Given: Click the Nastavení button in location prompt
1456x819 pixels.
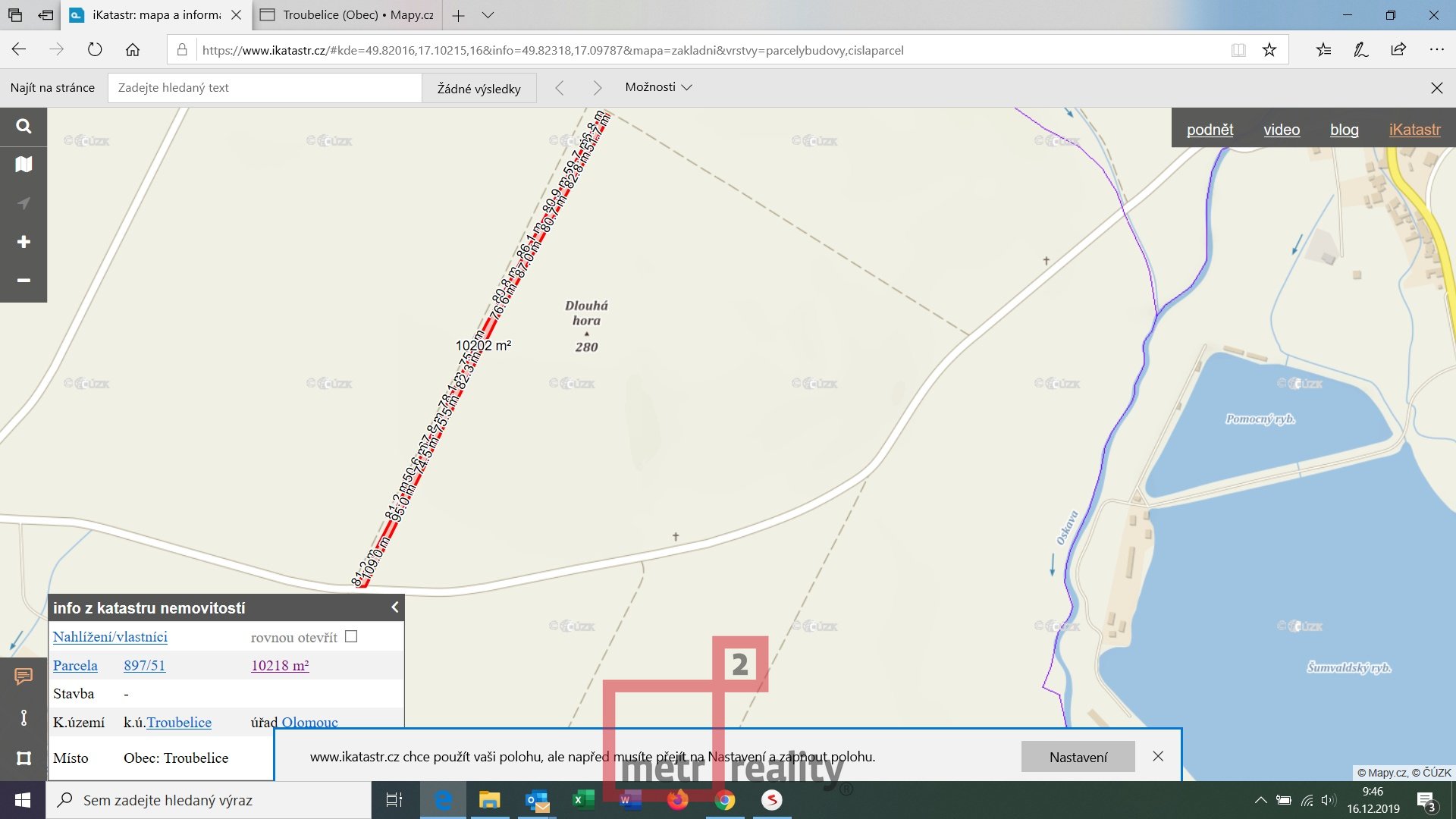Looking at the screenshot, I should (x=1078, y=757).
